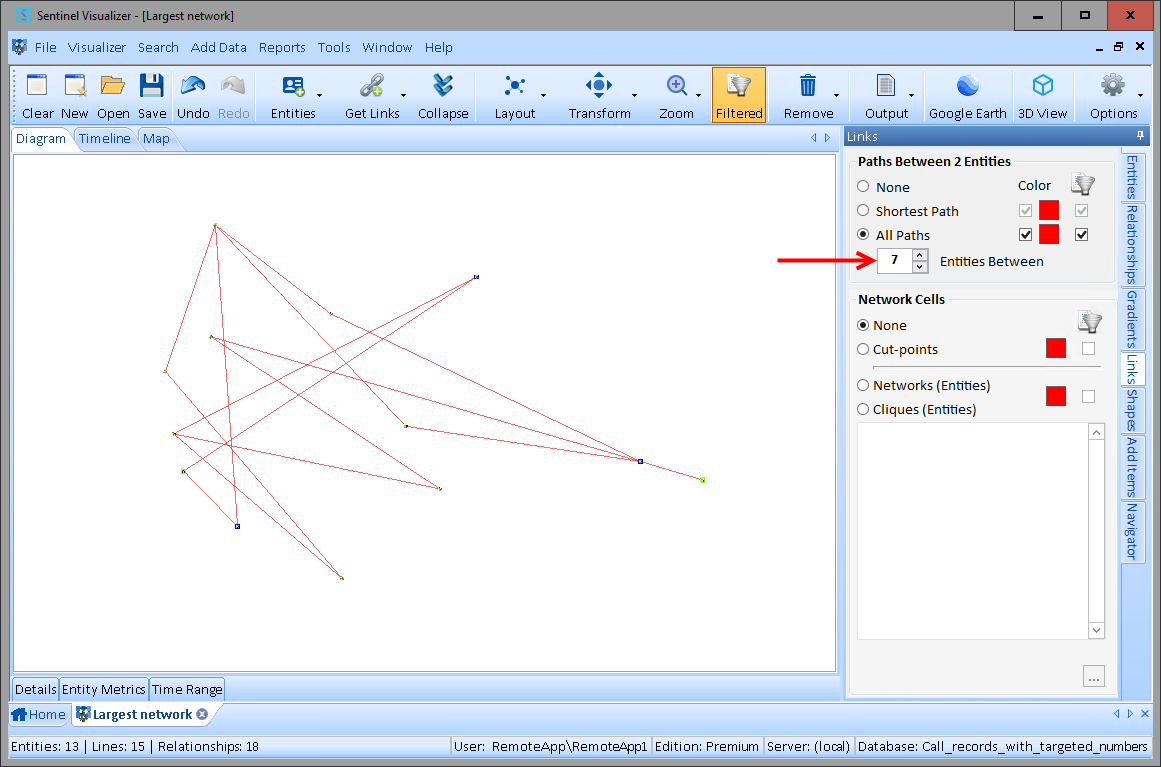Image resolution: width=1161 pixels, height=767 pixels.
Task: Switch to 3D View
Action: point(1042,95)
